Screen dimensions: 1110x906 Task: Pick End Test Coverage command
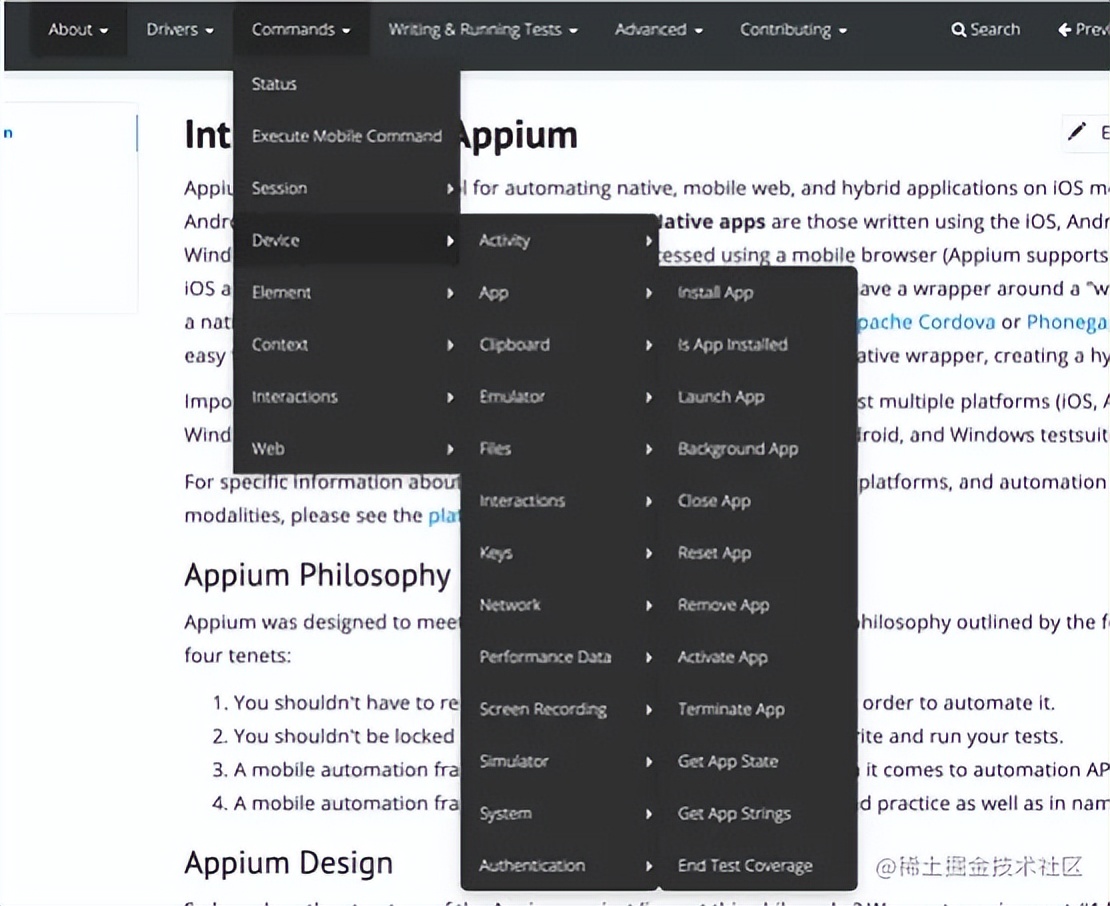(x=744, y=866)
